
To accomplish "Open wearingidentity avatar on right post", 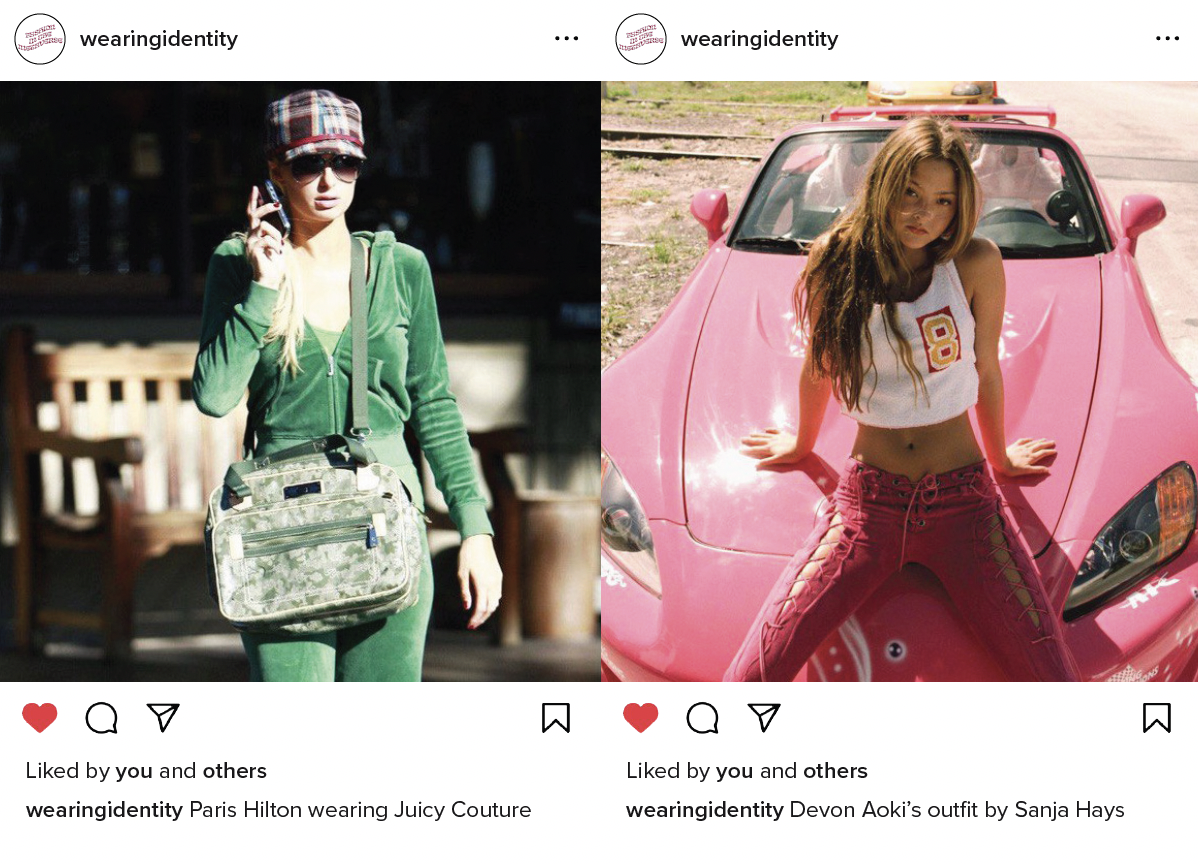I will 641,39.
